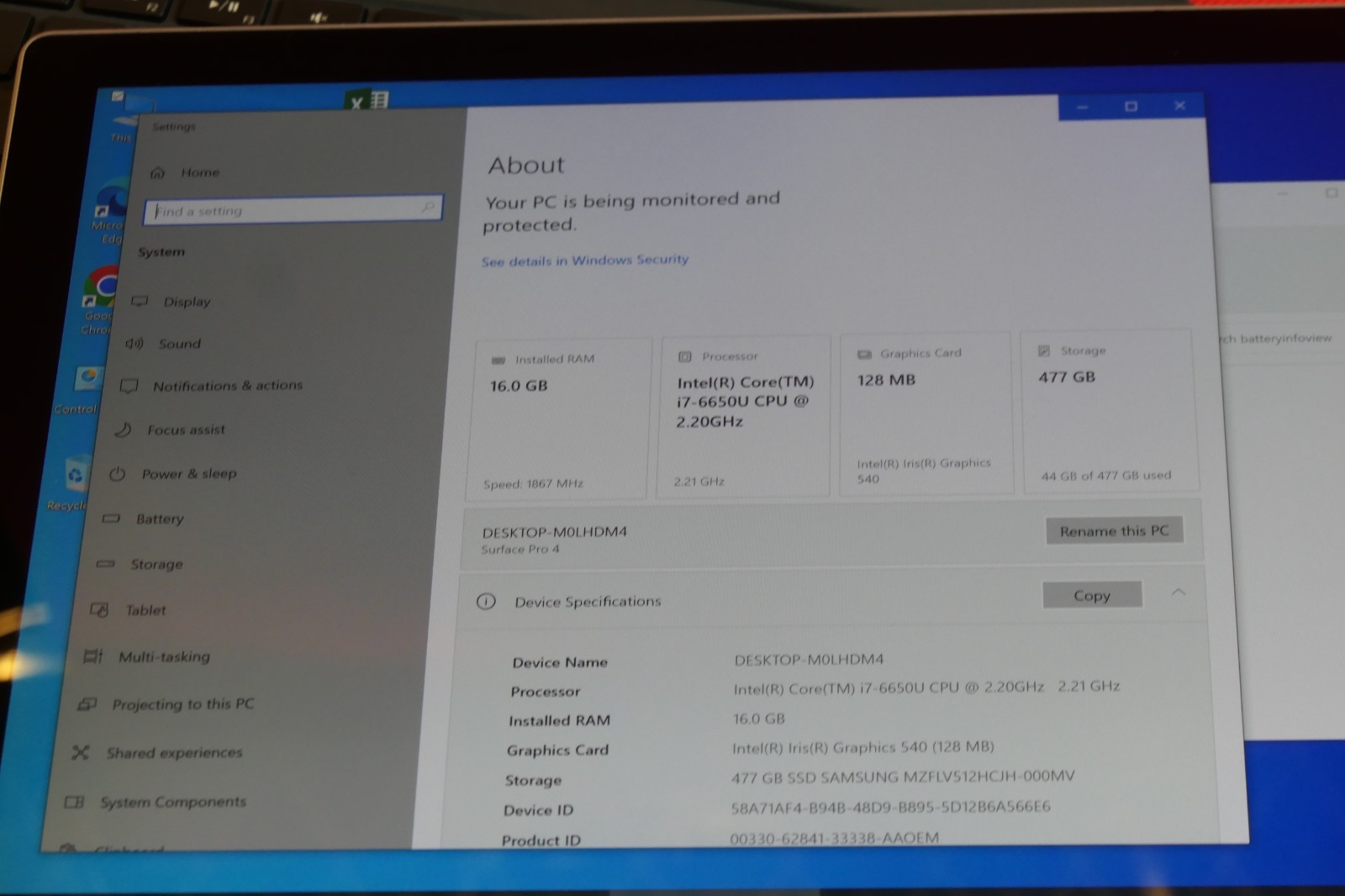The image size is (1345, 896).
Task: Close the Settings window
Action: 1179,105
